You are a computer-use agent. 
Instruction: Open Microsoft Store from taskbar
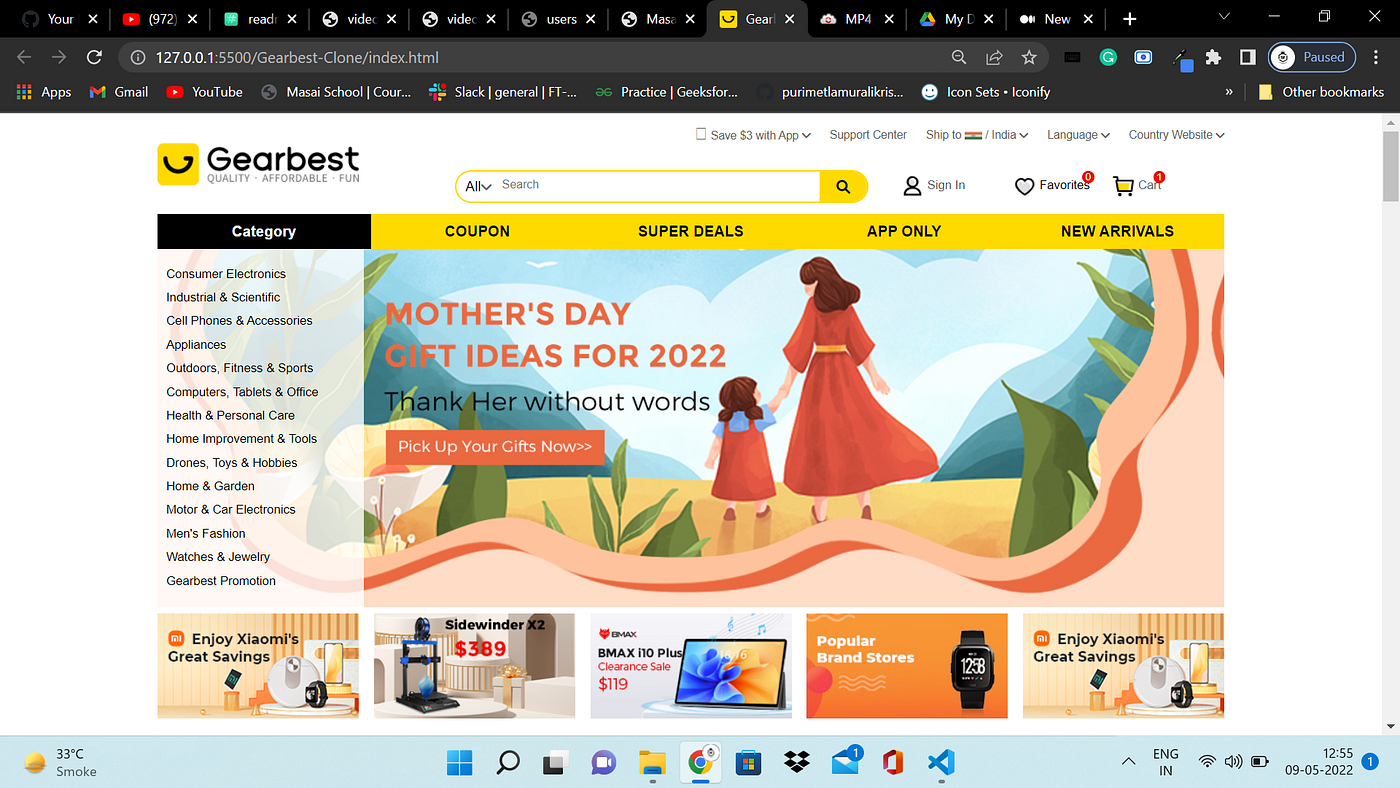748,763
